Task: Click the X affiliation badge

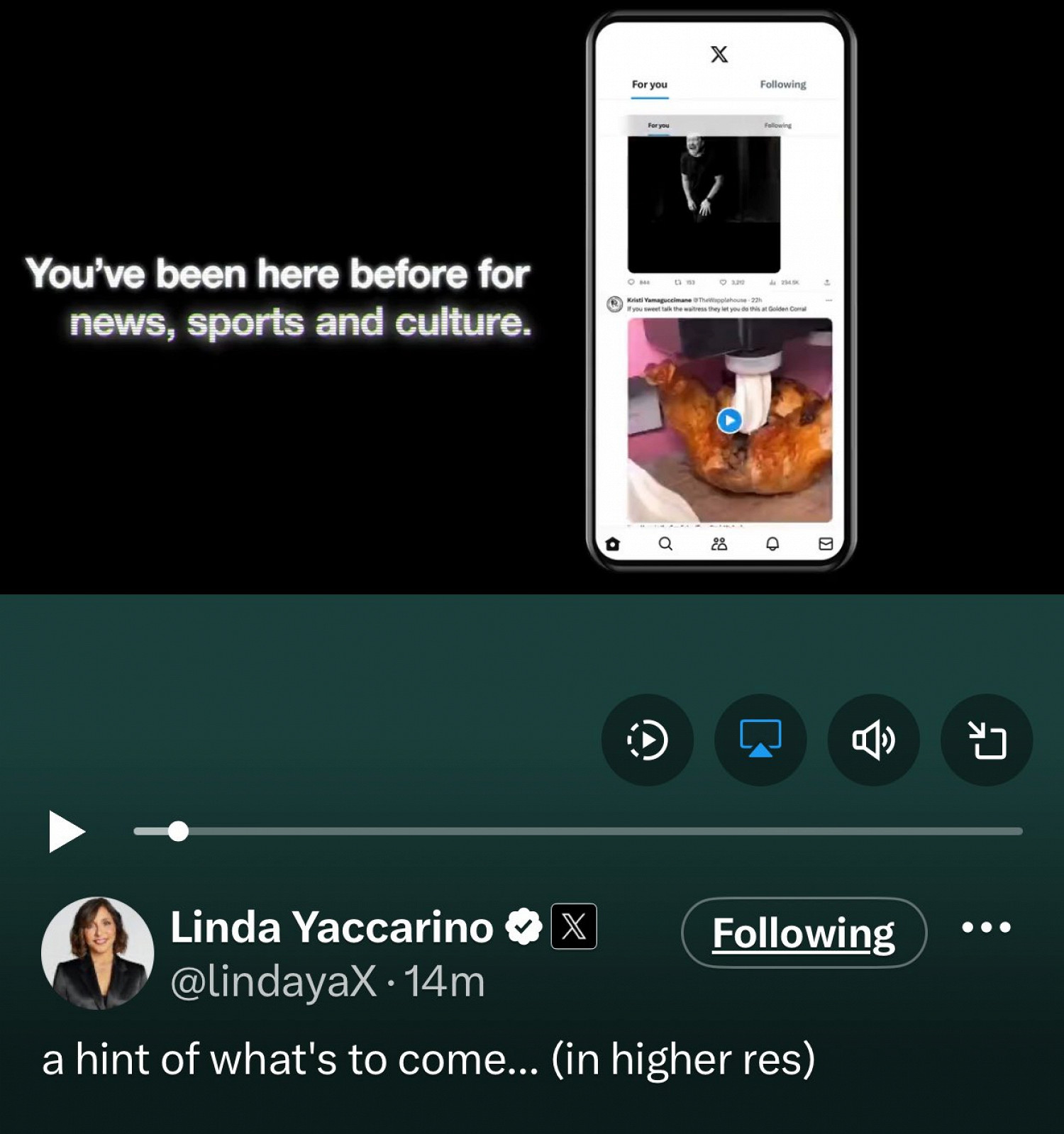Action: pos(574,926)
